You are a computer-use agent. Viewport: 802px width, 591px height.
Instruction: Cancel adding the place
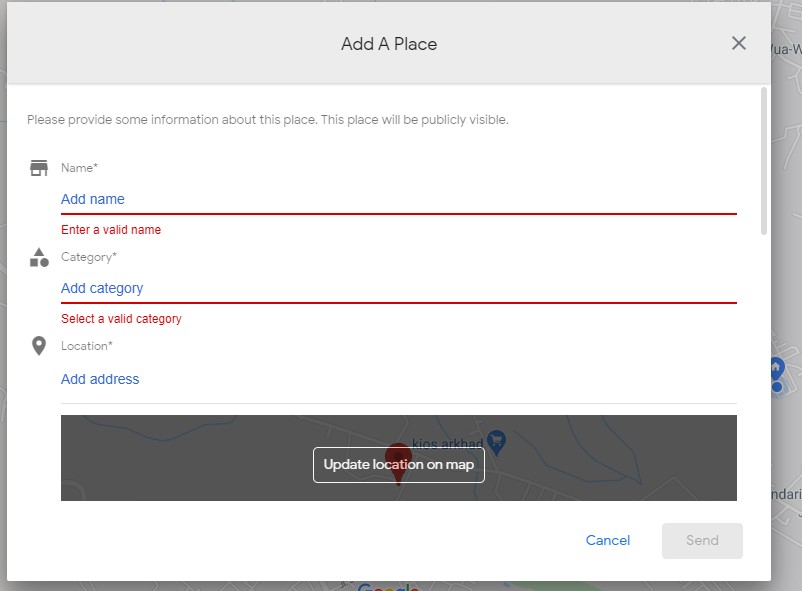(608, 540)
